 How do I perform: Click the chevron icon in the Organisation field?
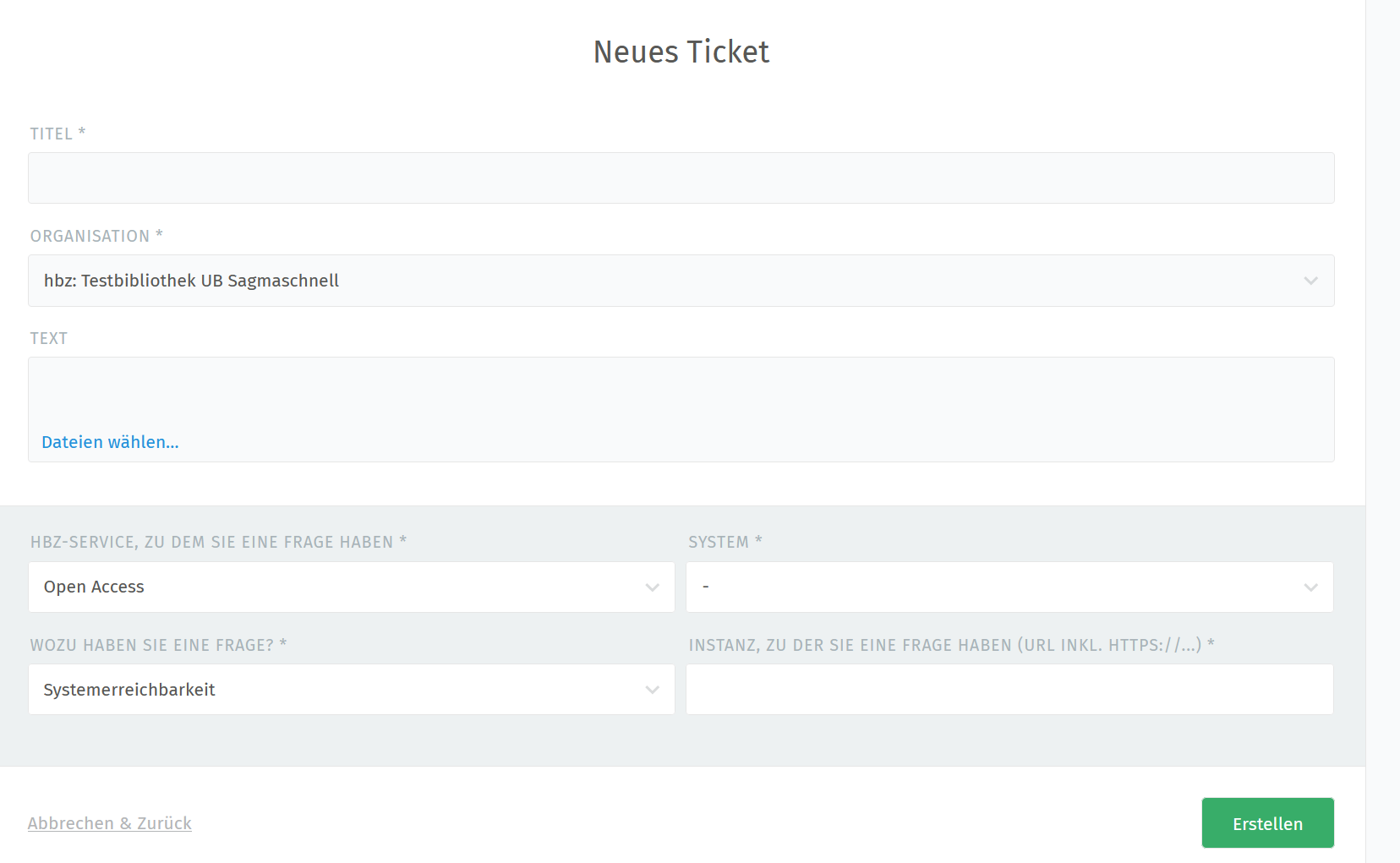(x=1310, y=281)
